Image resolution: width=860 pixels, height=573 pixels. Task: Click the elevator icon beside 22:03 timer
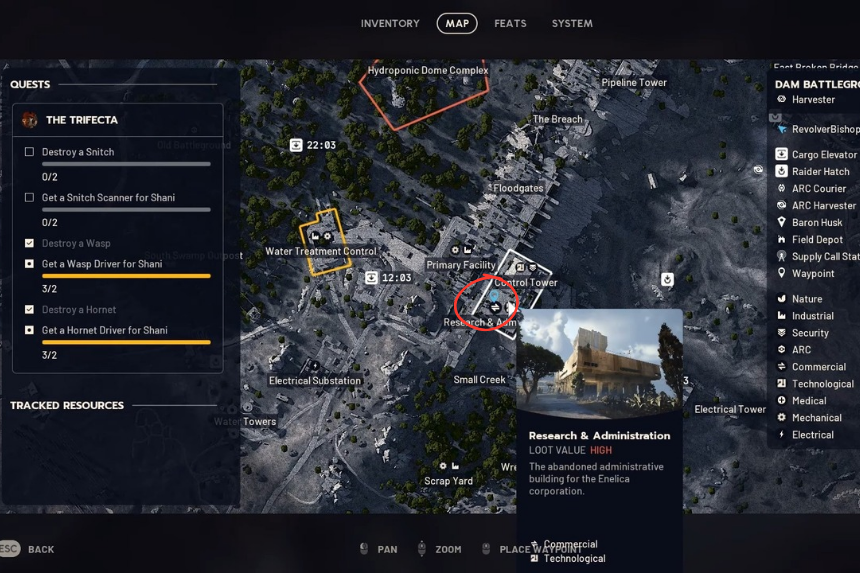tap(296, 145)
